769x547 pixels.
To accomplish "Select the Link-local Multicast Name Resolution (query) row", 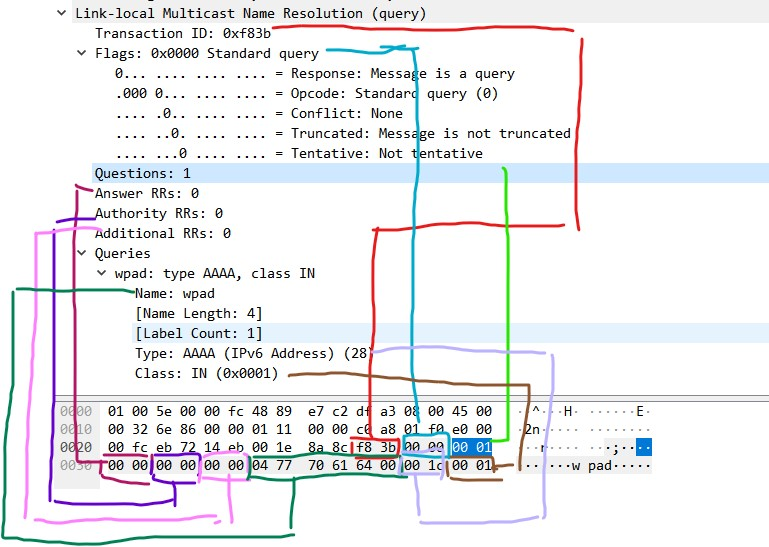I will tap(251, 13).
